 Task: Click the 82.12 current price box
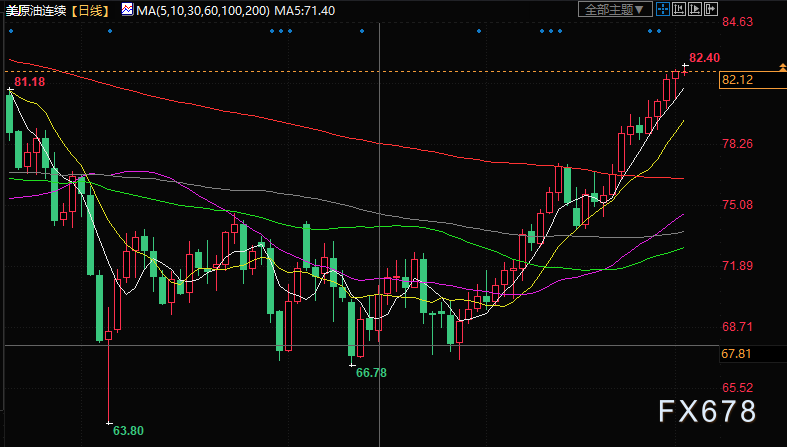pyautogui.click(x=752, y=80)
